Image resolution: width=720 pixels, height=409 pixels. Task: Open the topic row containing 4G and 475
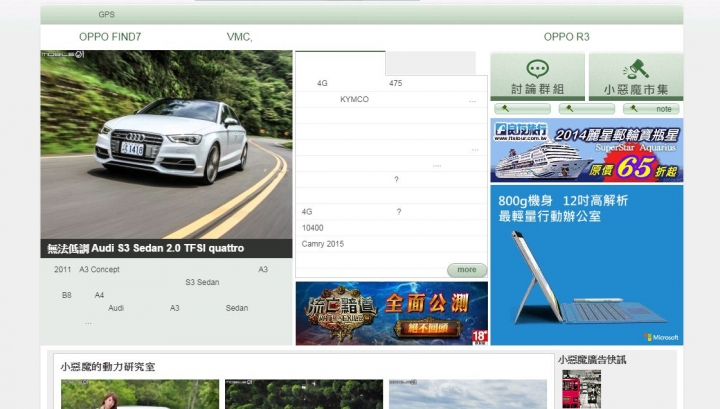(x=391, y=83)
